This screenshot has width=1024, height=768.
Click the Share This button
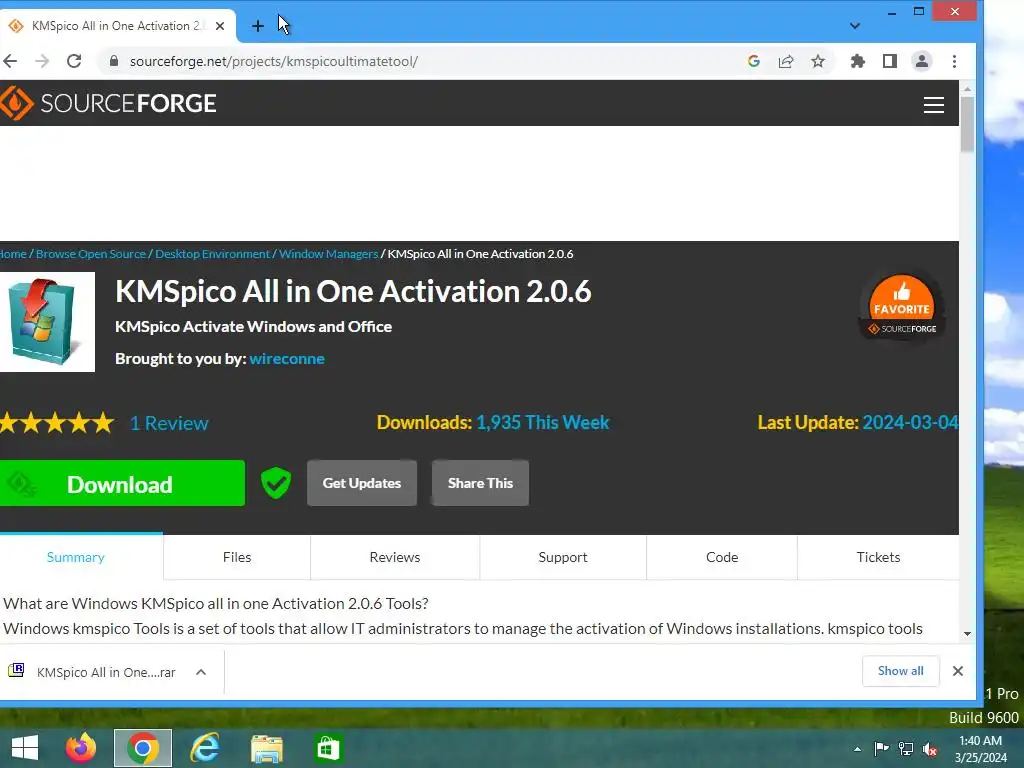point(480,483)
